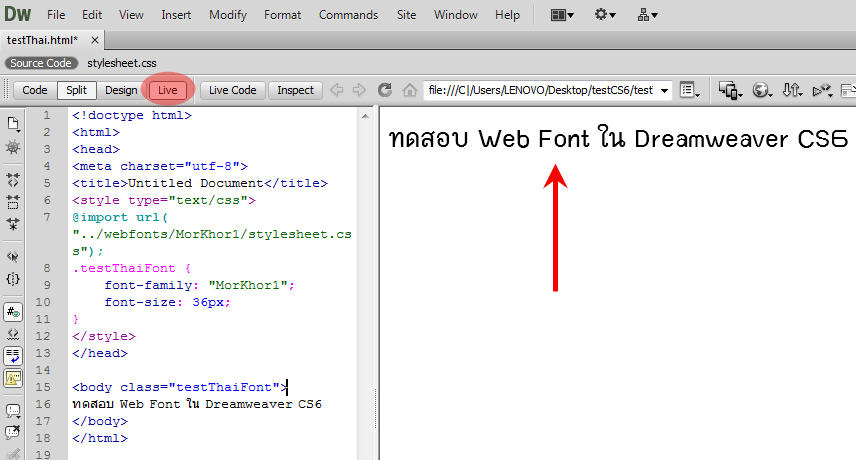Show the Source Code related file
Image resolution: width=856 pixels, height=460 pixels.
click(x=41, y=63)
